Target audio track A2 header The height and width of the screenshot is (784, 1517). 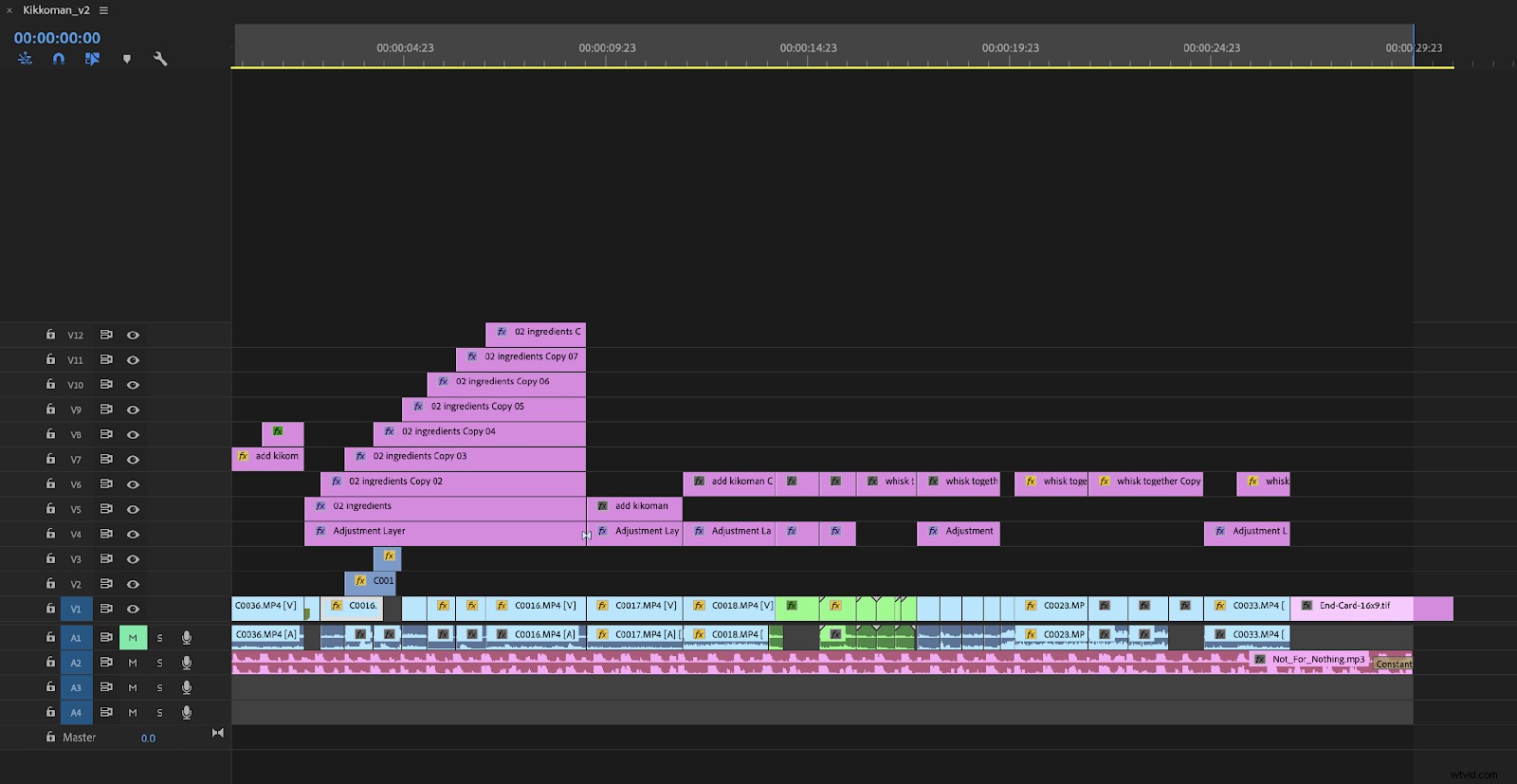tap(77, 663)
